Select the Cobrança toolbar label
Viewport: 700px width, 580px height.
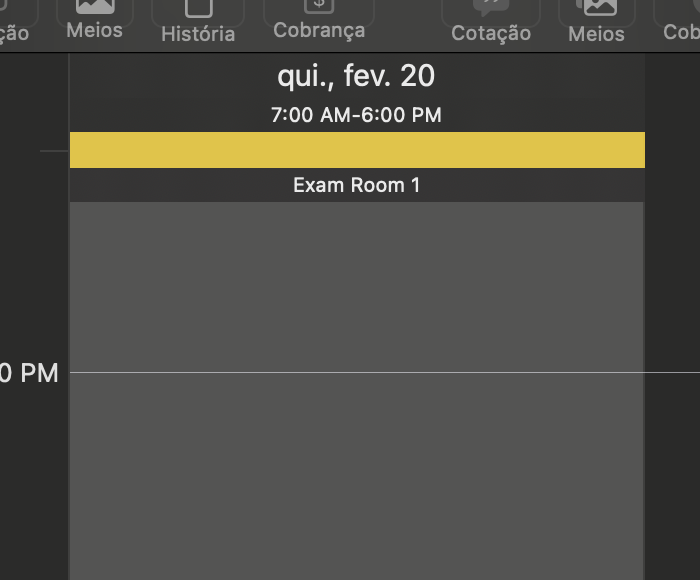point(319,31)
